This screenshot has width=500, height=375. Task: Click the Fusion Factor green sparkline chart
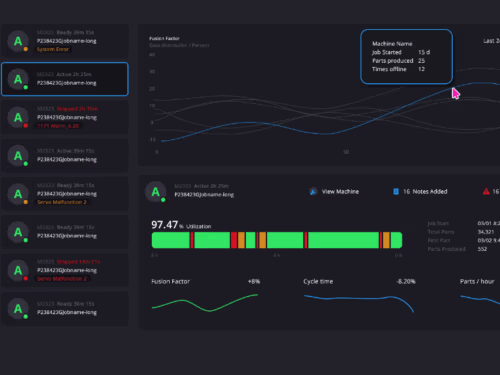click(x=205, y=303)
